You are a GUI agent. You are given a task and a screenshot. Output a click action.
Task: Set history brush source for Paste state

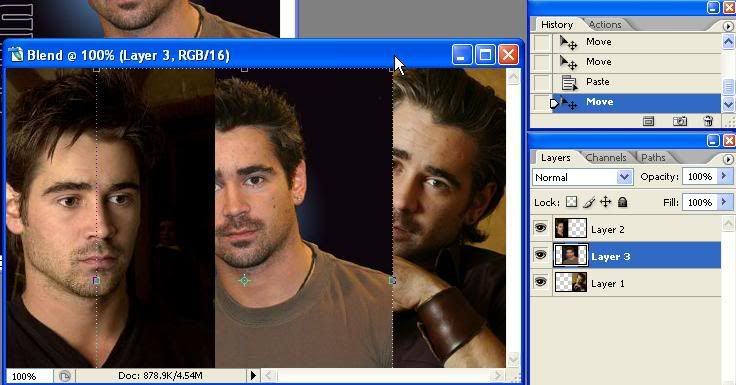click(x=542, y=82)
